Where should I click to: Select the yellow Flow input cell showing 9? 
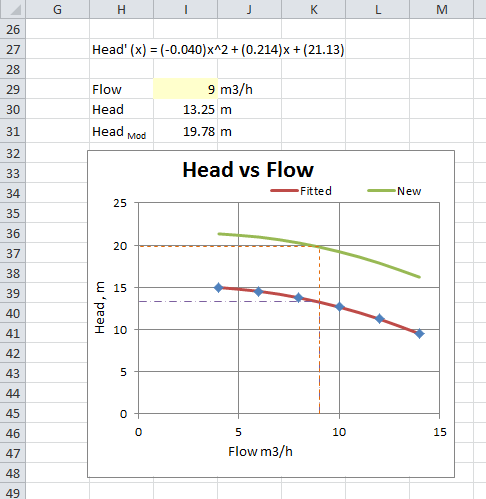pyautogui.click(x=185, y=89)
